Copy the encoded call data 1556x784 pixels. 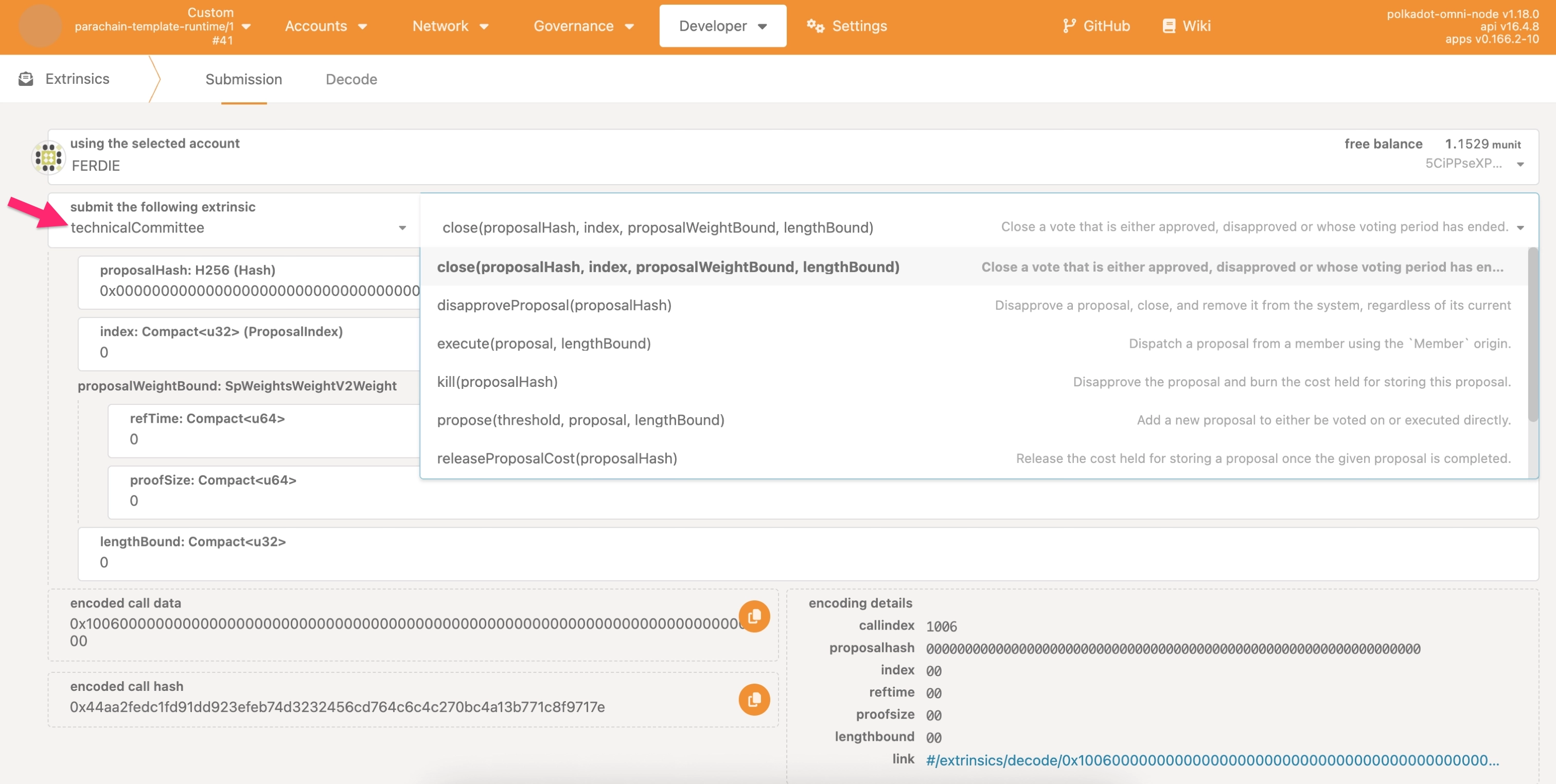pos(753,616)
